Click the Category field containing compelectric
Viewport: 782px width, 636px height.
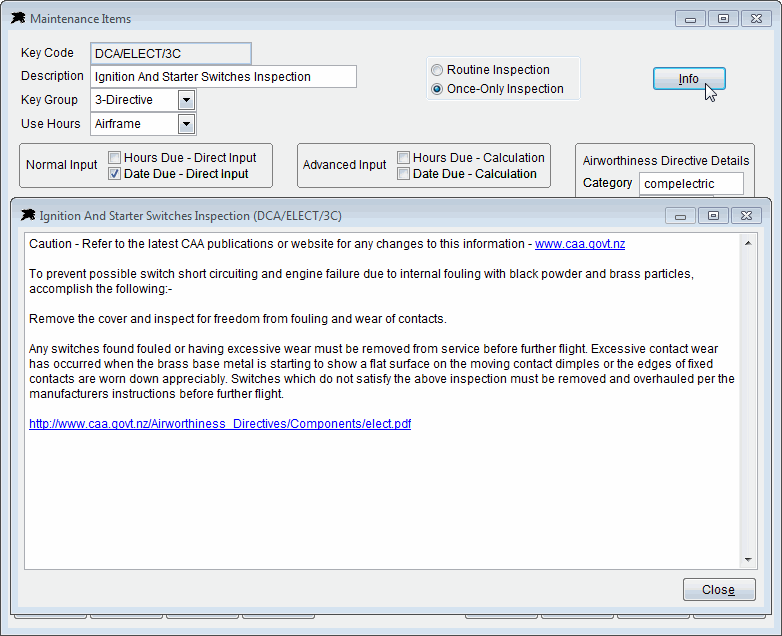coord(691,184)
